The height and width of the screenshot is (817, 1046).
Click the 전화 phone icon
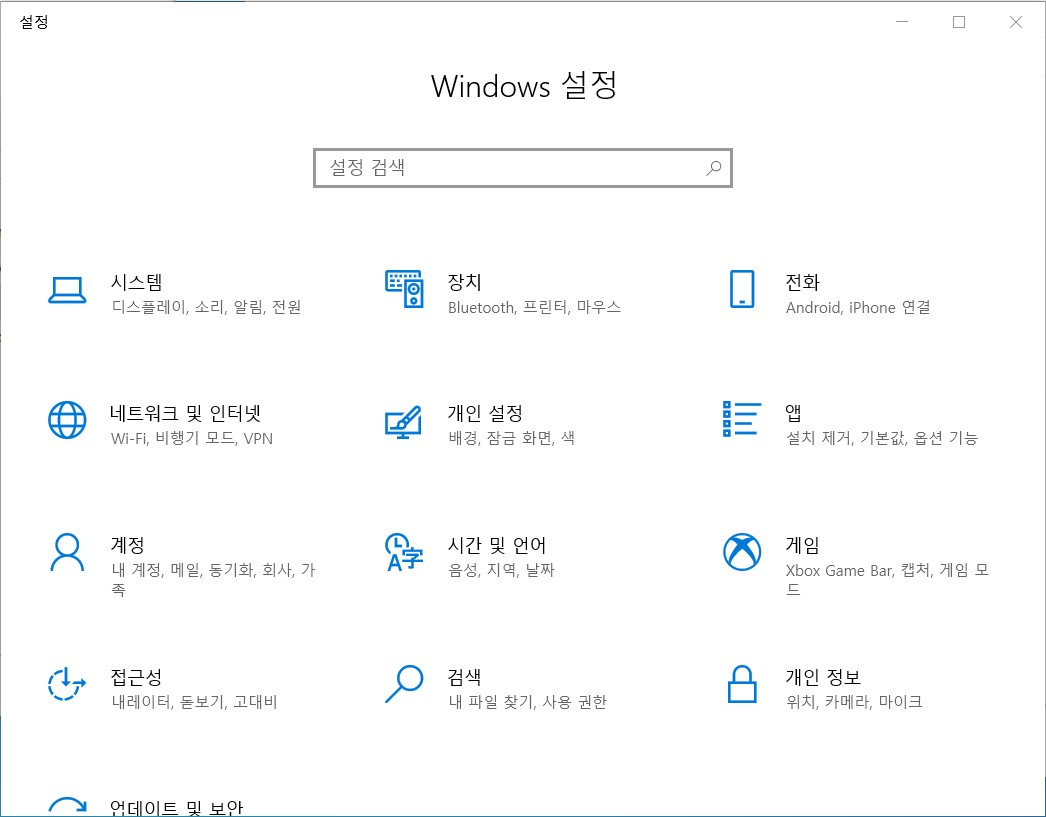click(x=742, y=289)
